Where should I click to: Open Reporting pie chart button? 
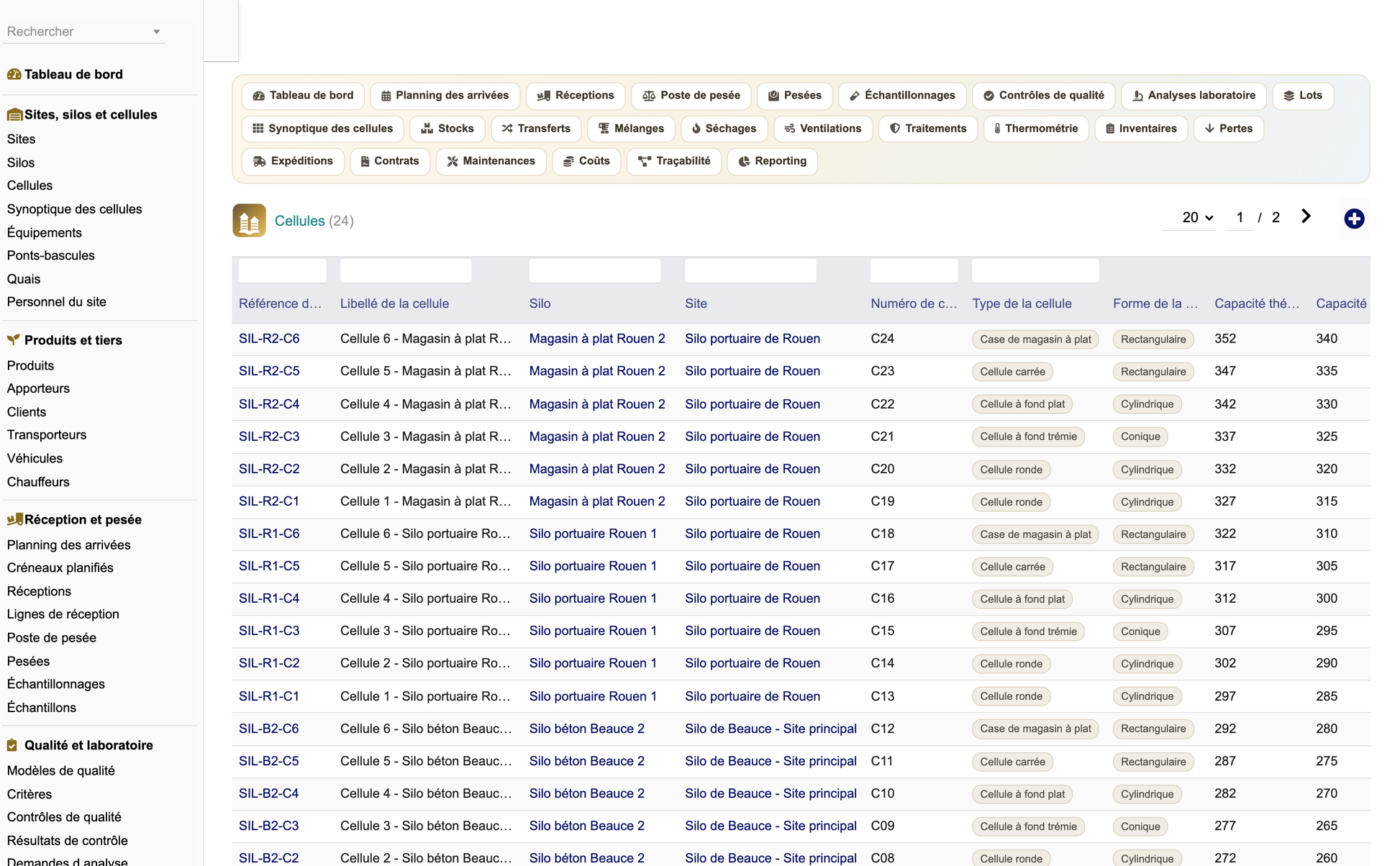[x=772, y=161]
